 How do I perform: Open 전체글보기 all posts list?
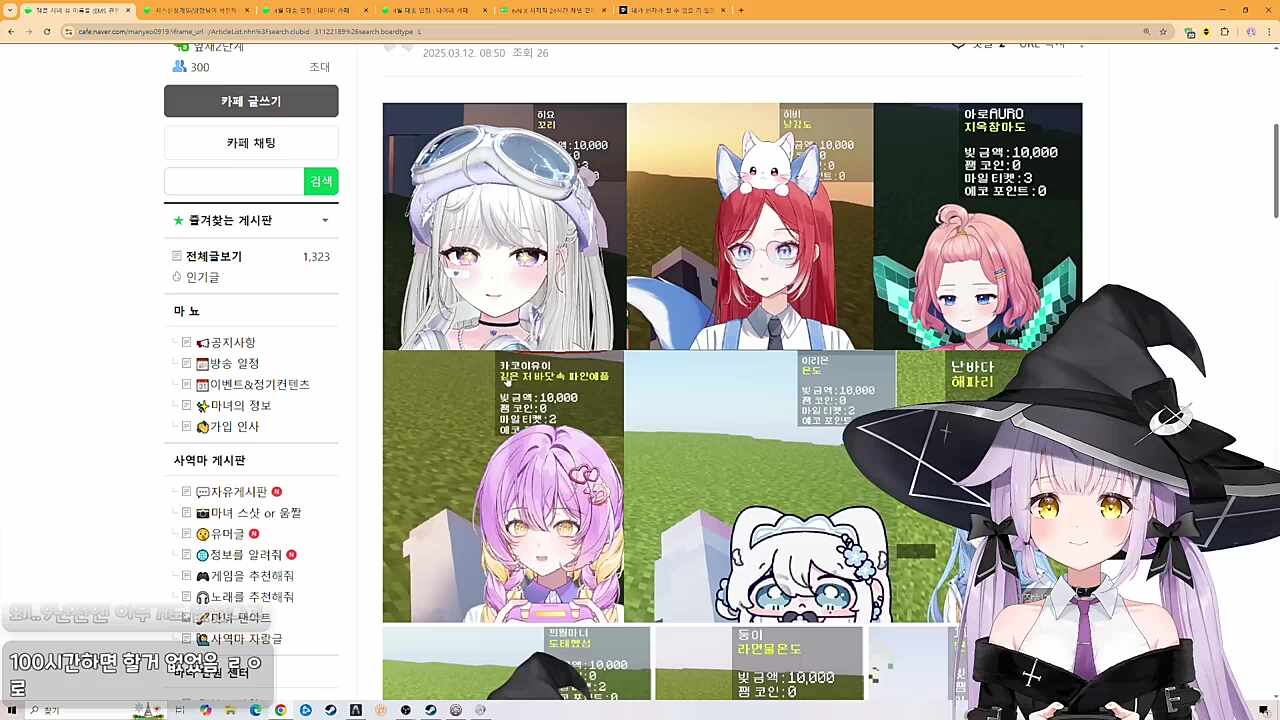coord(214,257)
